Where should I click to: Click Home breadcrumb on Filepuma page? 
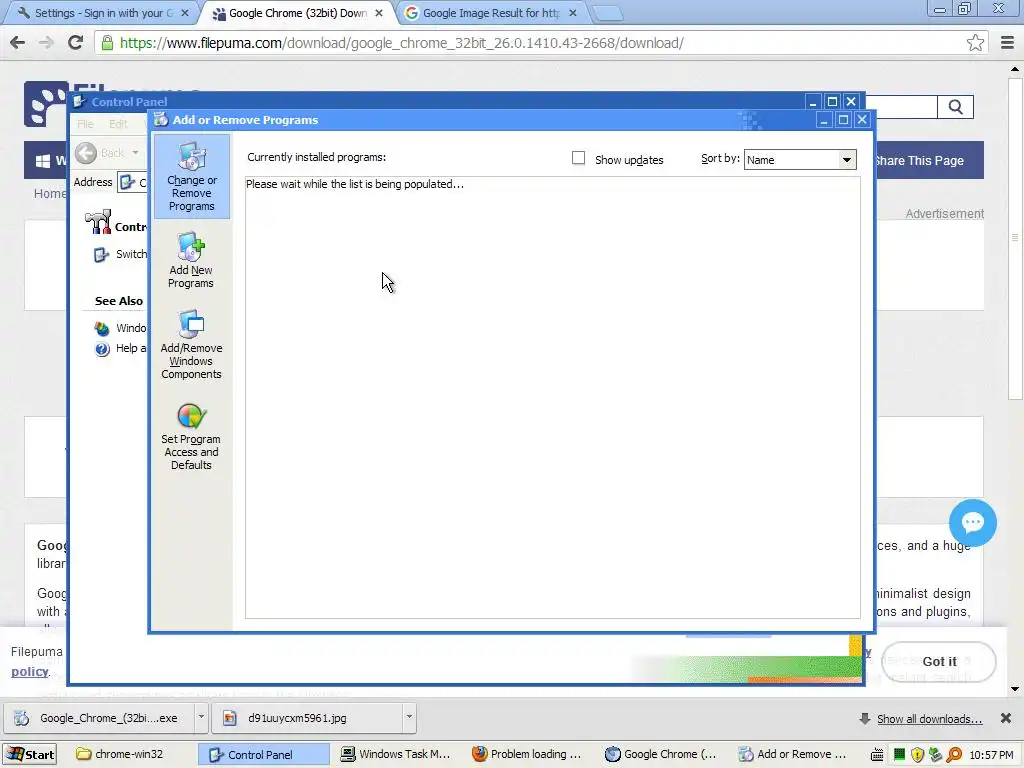50,193
